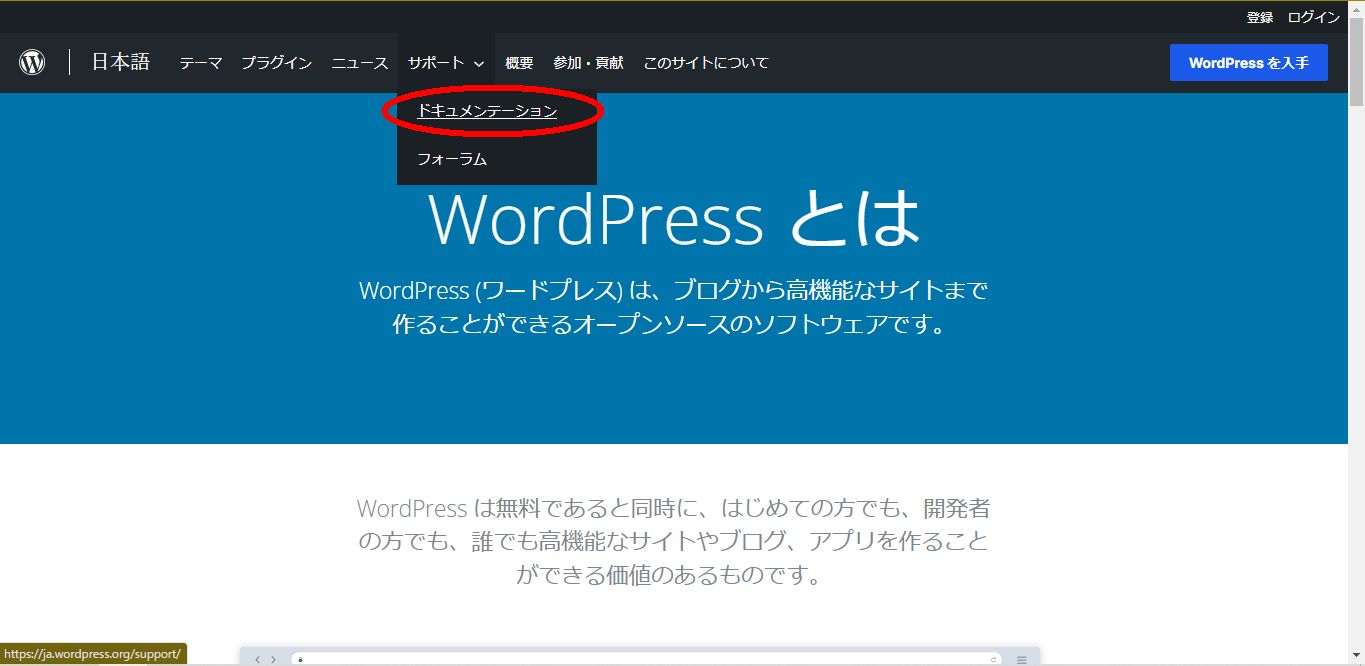
Task: Open the プラグイン menu item
Action: pos(276,63)
